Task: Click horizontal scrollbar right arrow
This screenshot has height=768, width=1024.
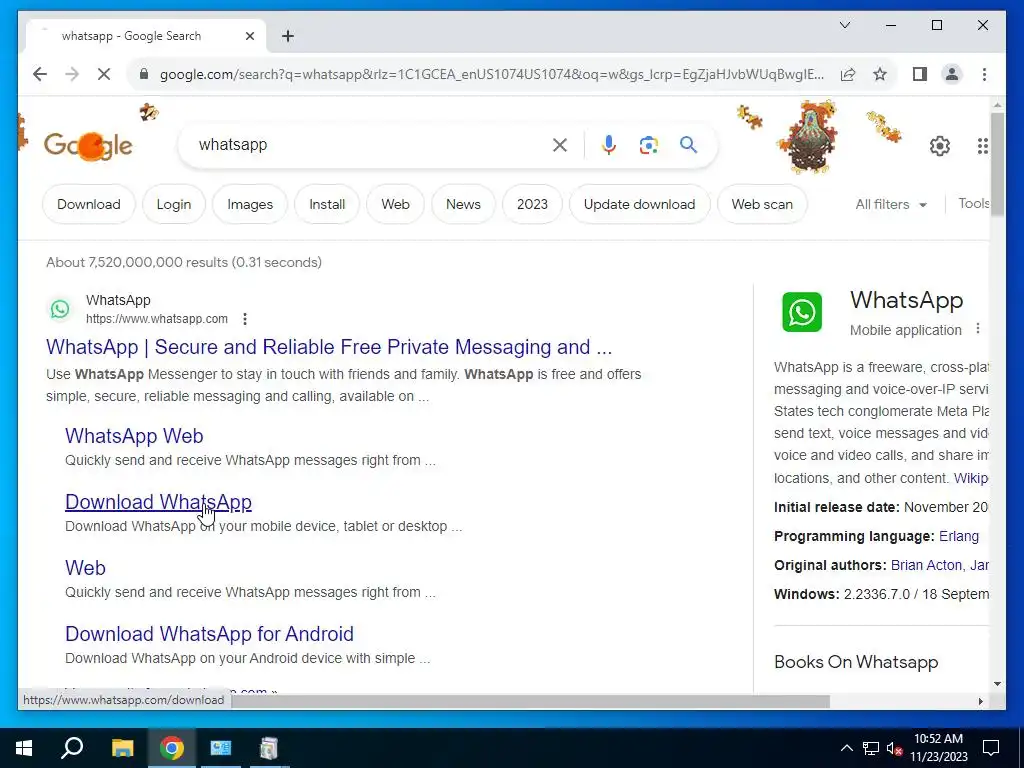Action: pos(980,701)
